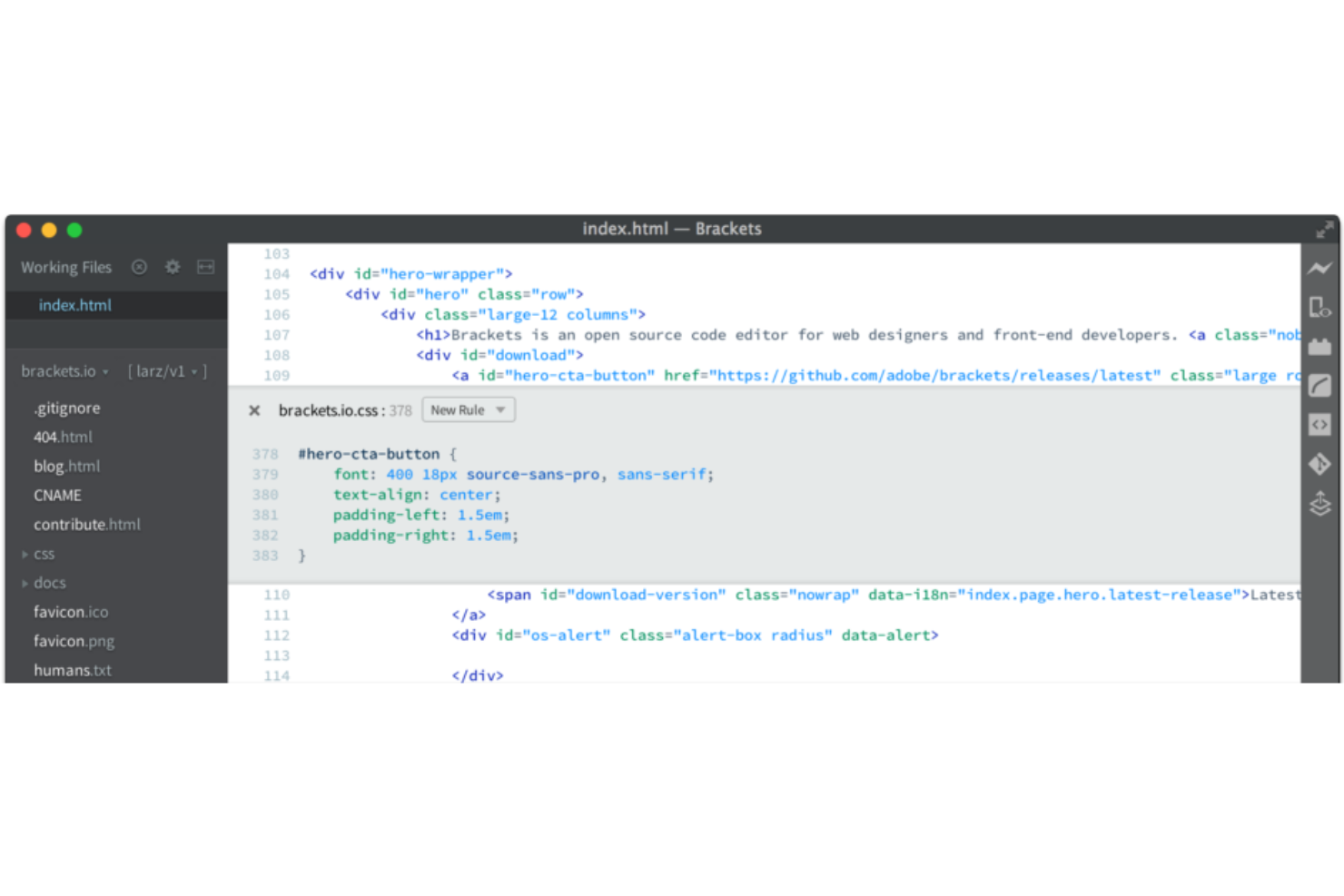Select the mobile preview icon in sidebar
The width and height of the screenshot is (1344, 896).
coord(1320,307)
